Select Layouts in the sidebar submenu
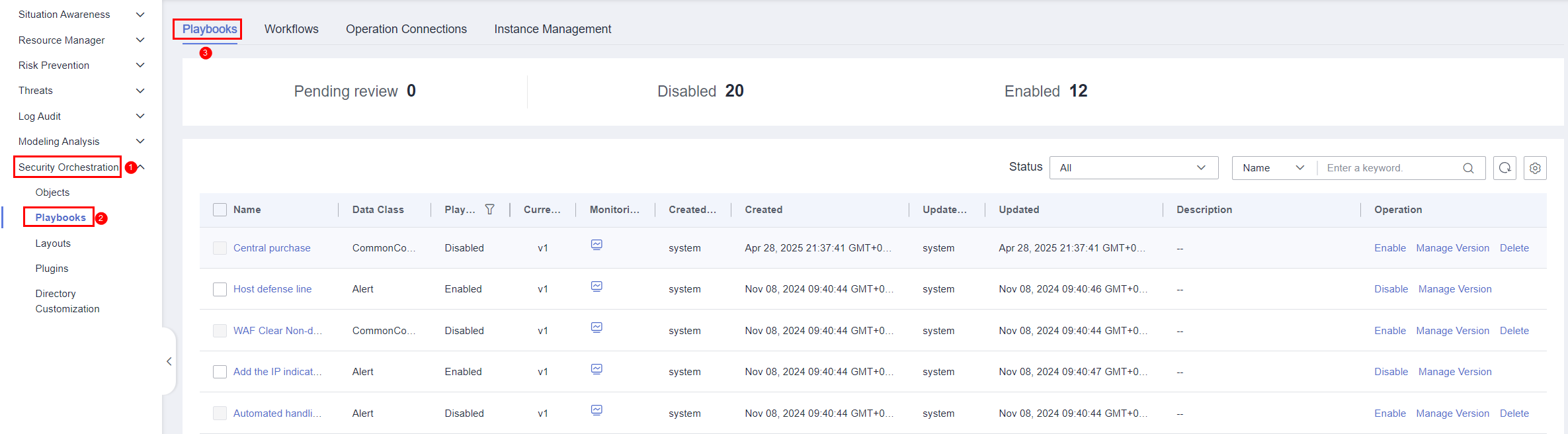 (x=53, y=243)
